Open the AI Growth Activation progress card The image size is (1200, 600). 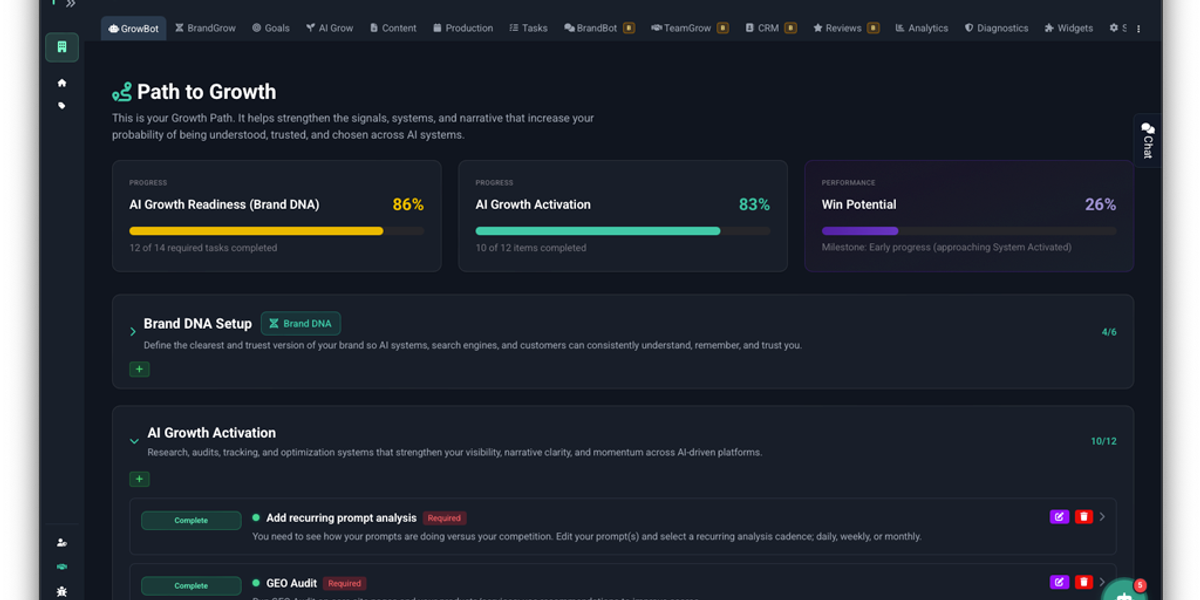(x=623, y=216)
